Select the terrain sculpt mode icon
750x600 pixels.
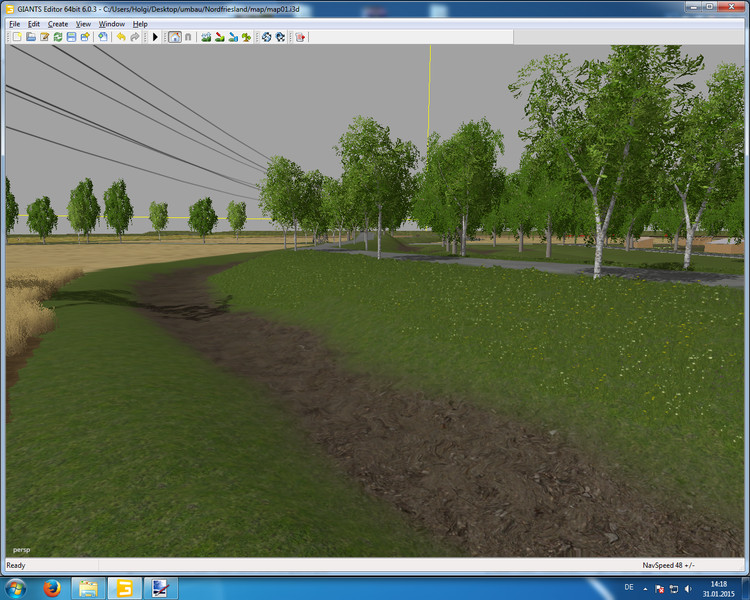206,37
